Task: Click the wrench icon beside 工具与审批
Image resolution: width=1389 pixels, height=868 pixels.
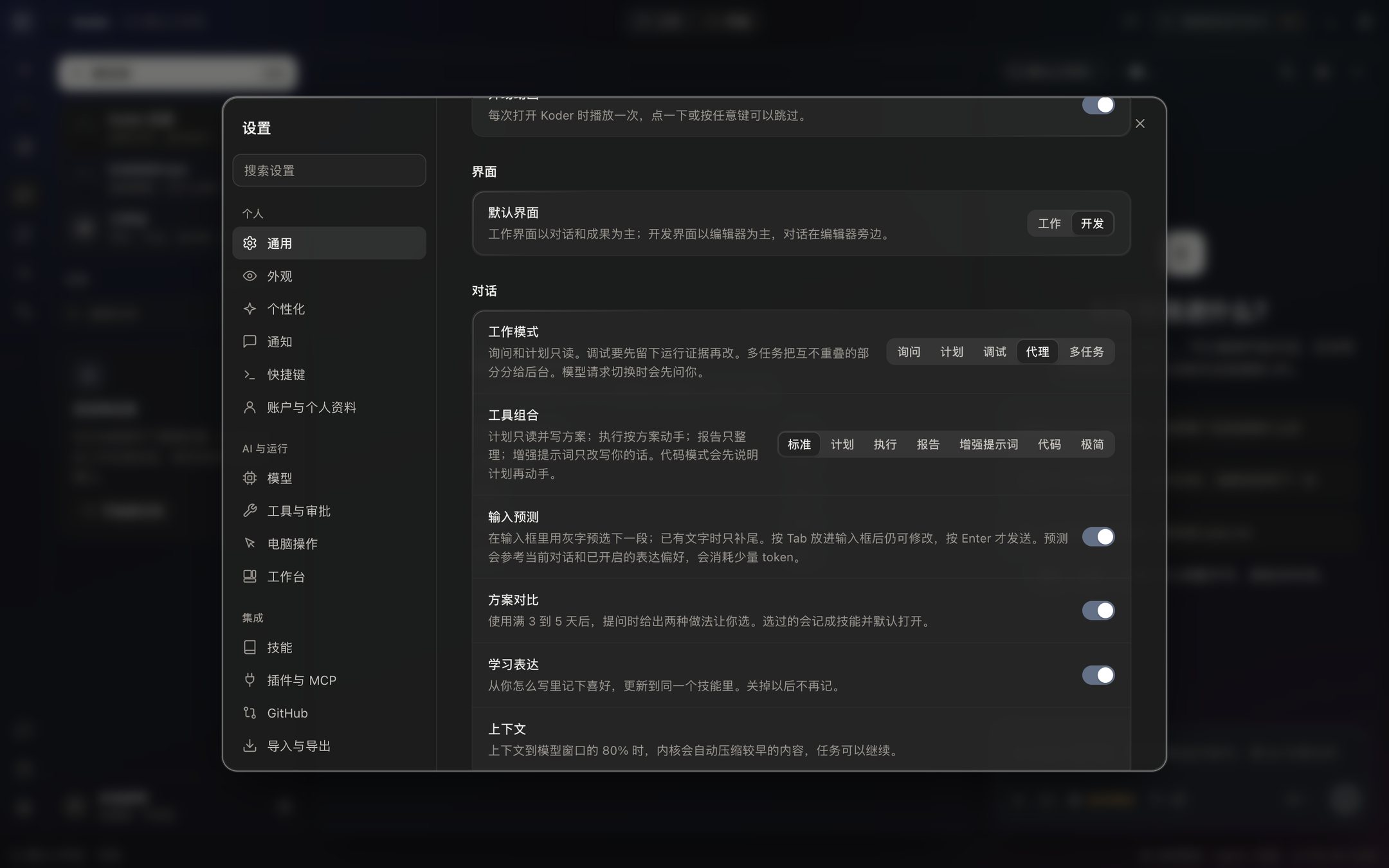Action: click(250, 511)
